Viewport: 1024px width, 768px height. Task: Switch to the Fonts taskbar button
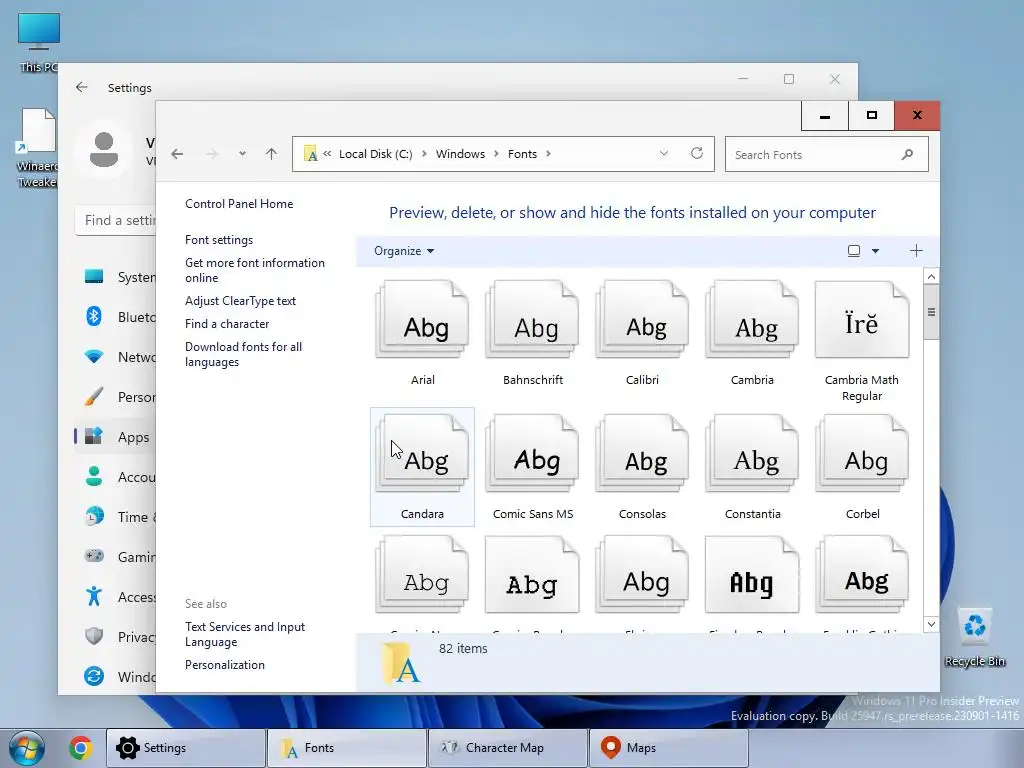(347, 748)
